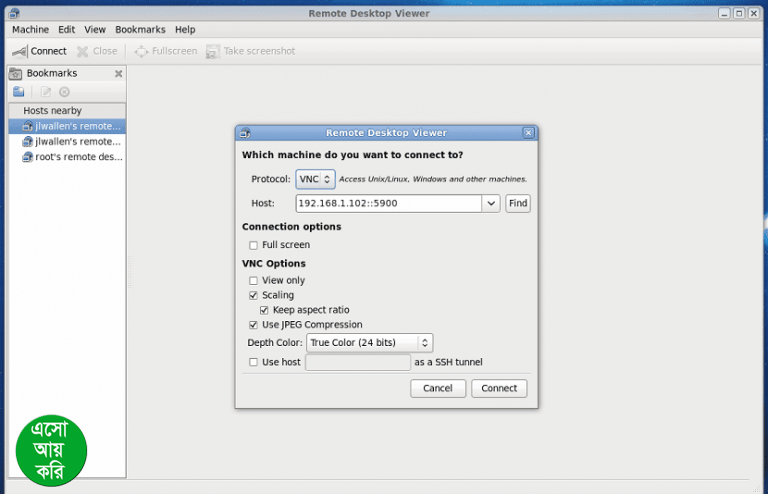This screenshot has height=494, width=768.
Task: Open the Protocol VNC dropdown
Action: [x=315, y=179]
